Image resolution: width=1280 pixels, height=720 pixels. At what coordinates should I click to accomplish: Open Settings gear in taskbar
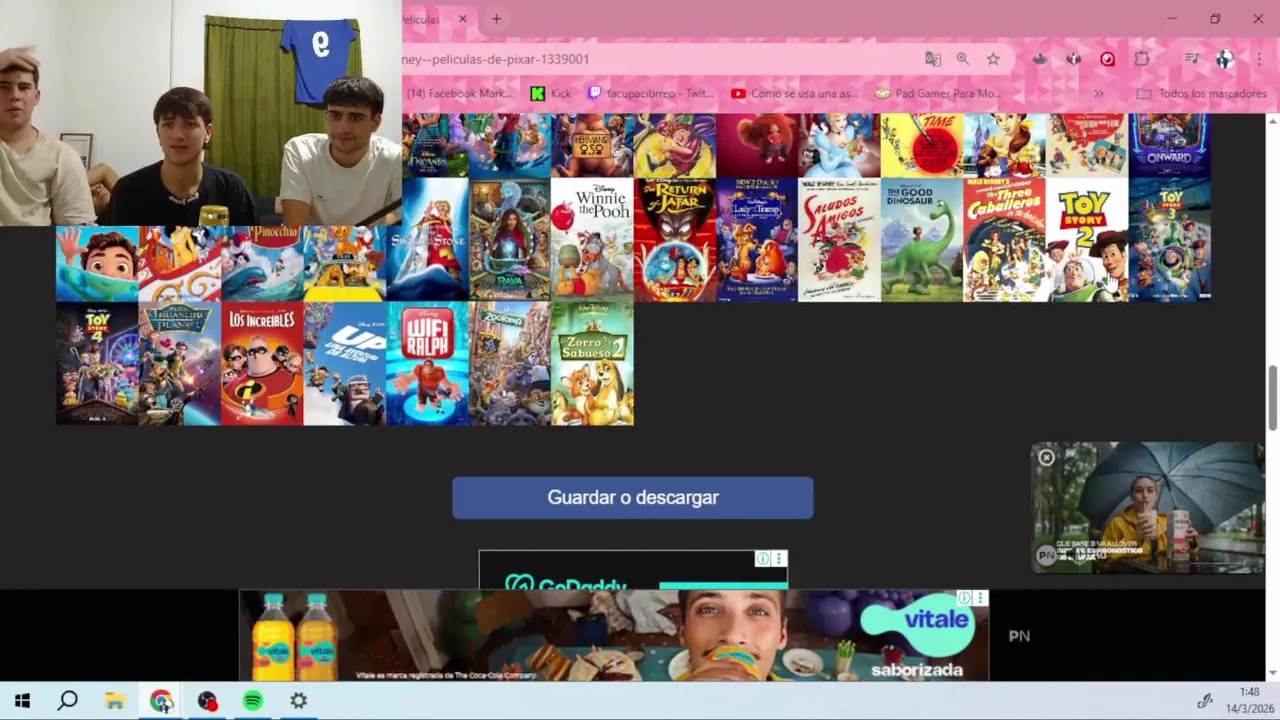pyautogui.click(x=299, y=701)
